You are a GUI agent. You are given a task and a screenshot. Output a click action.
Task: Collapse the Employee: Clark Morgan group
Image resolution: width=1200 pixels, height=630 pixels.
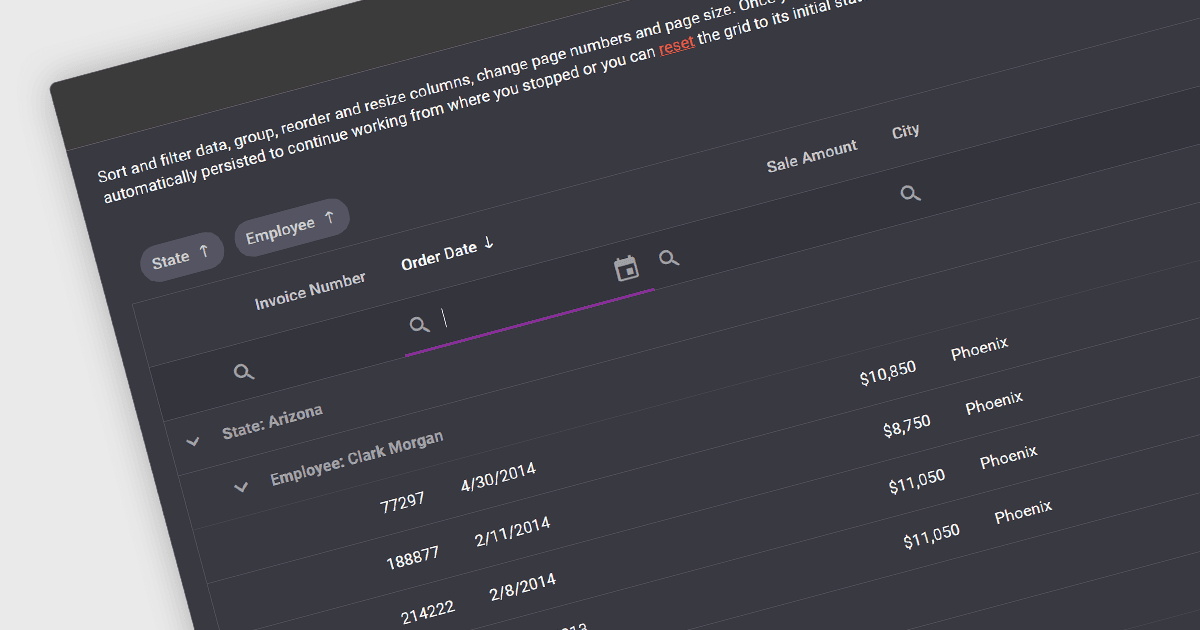tap(240, 487)
